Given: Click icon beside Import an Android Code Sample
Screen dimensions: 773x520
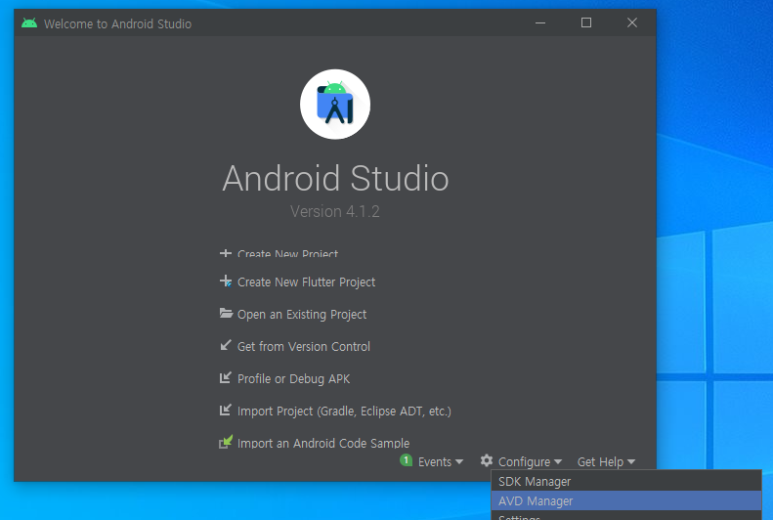Looking at the screenshot, I should [x=226, y=442].
